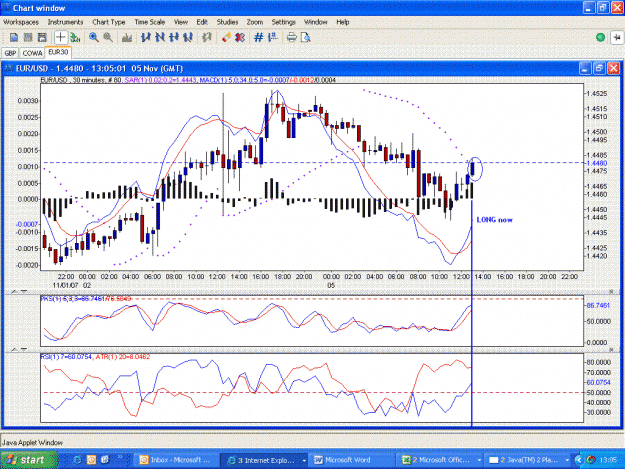Click the 60.0754 RSI value label
Viewport: 625px width, 469px height.
598,382
